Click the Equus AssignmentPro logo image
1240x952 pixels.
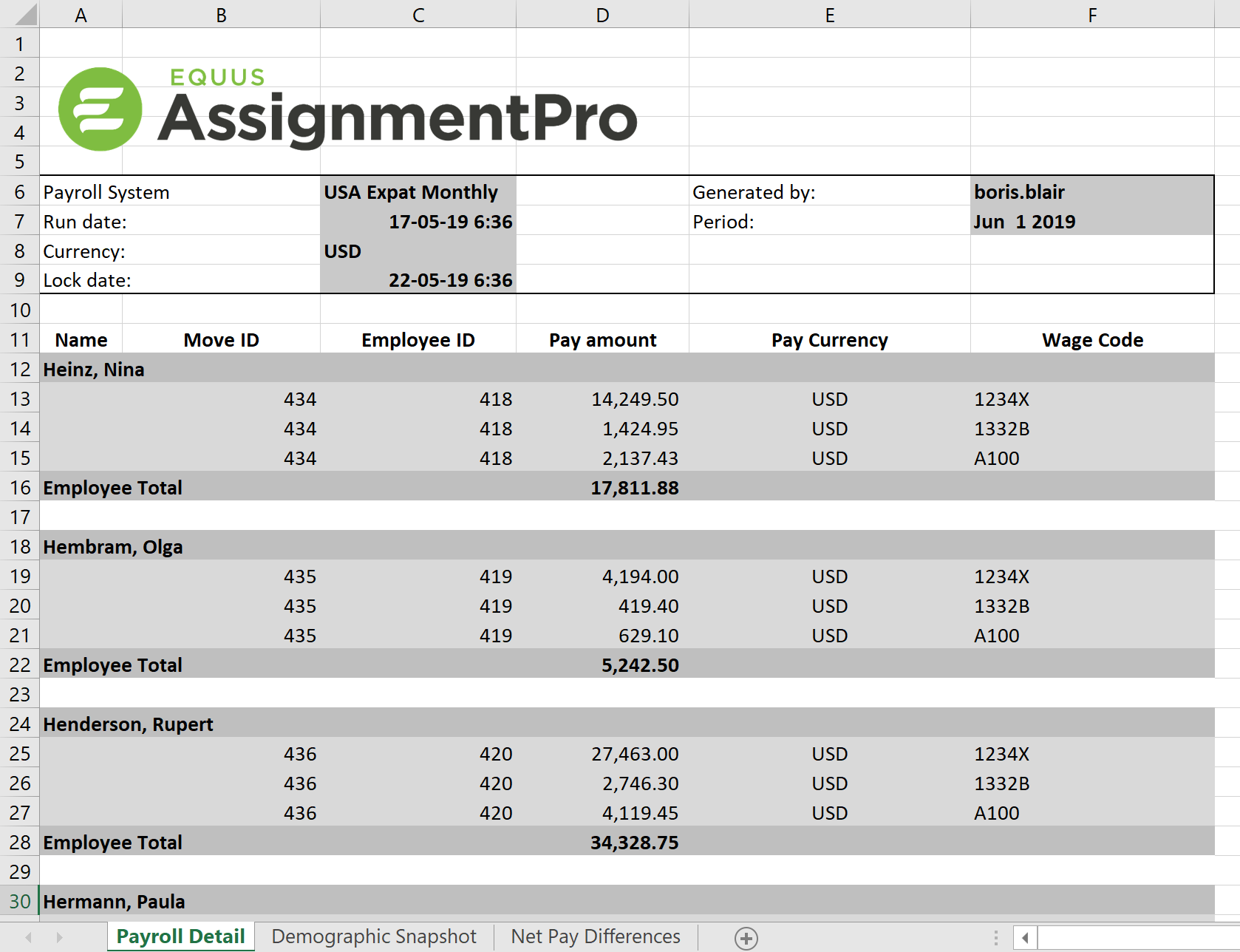point(347,109)
